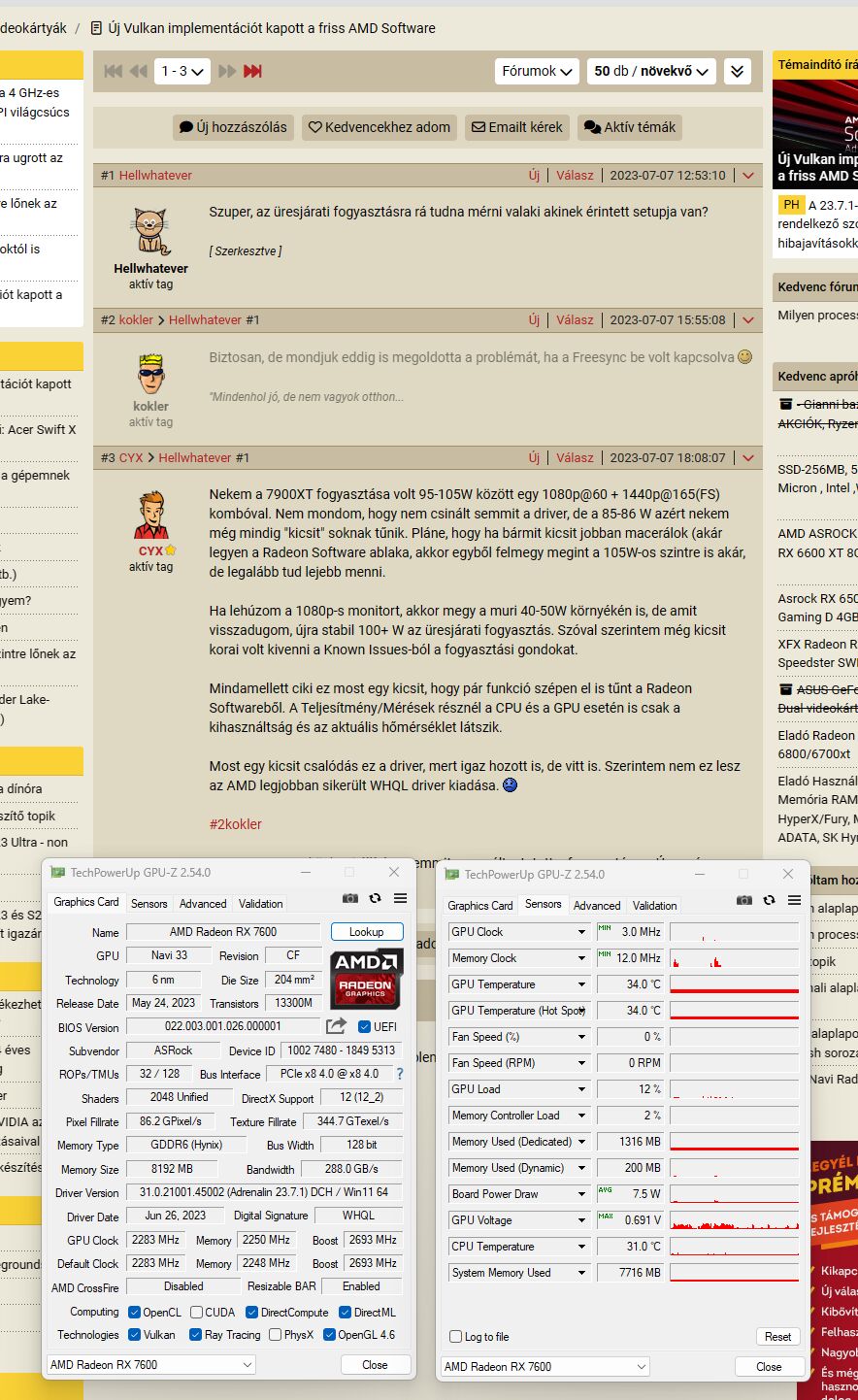Click Válasz link on post #2
The image size is (858, 1400).
[x=575, y=320]
